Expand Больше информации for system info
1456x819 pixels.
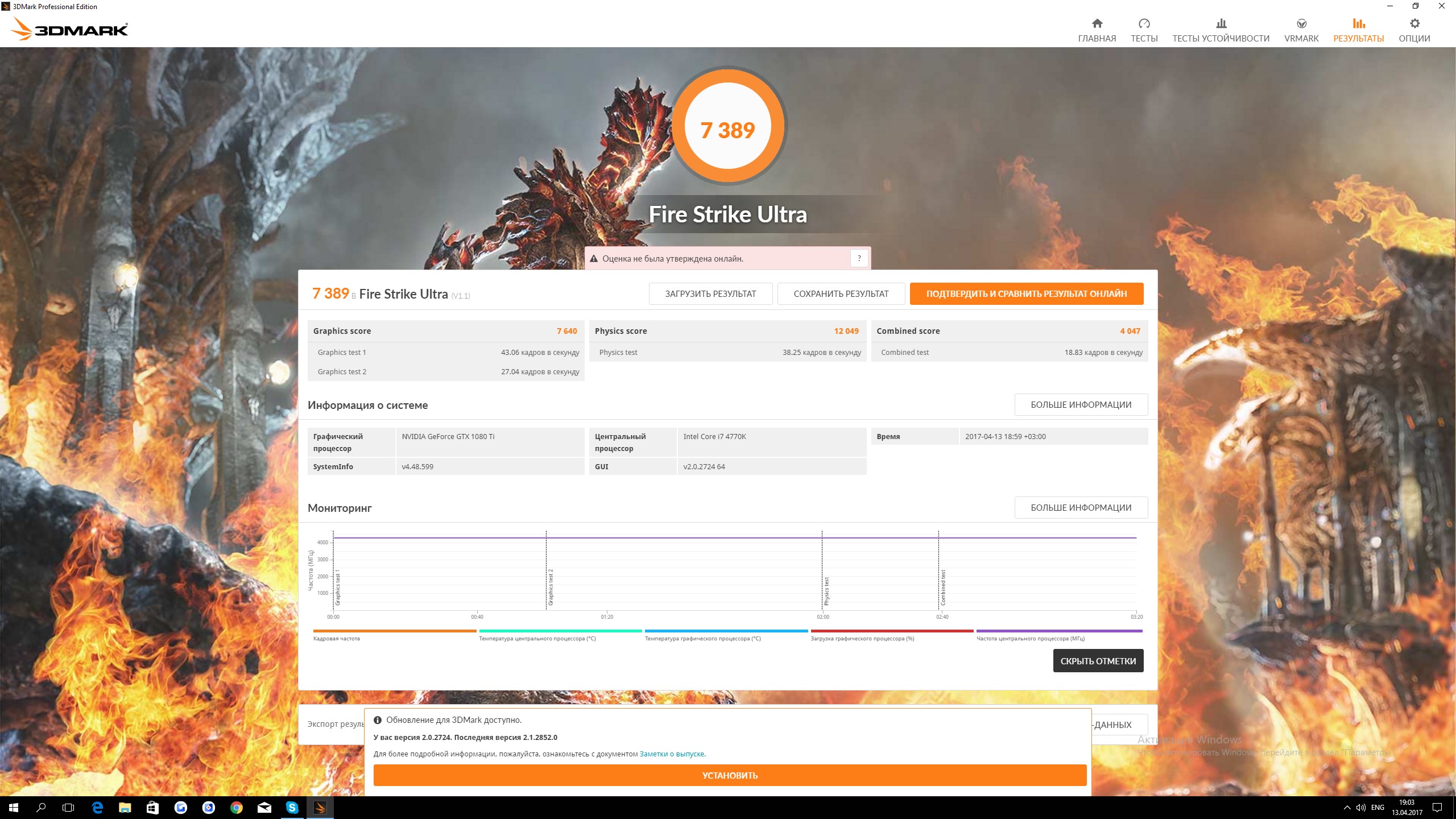click(1081, 404)
